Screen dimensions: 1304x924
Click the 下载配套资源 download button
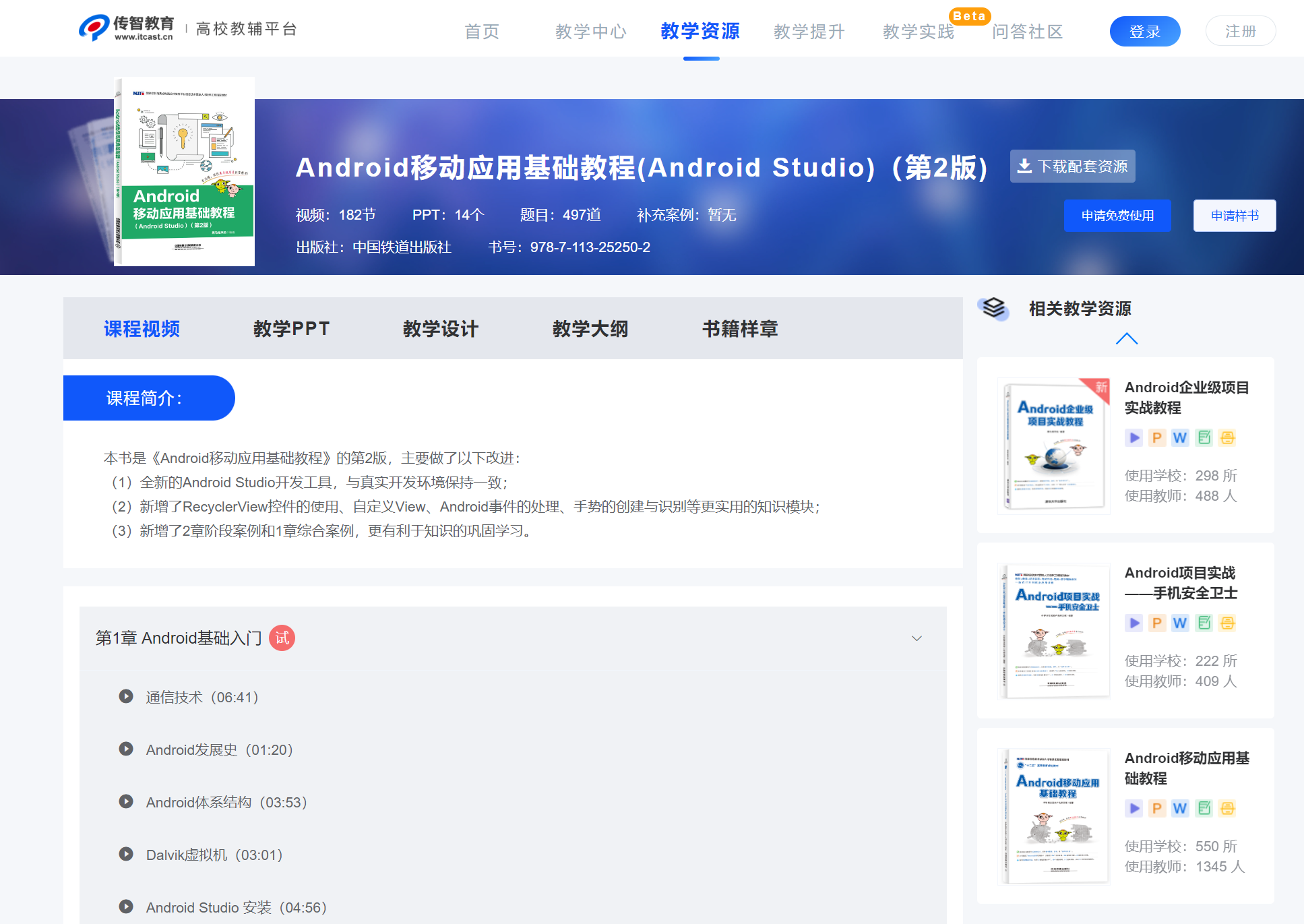click(x=1072, y=166)
